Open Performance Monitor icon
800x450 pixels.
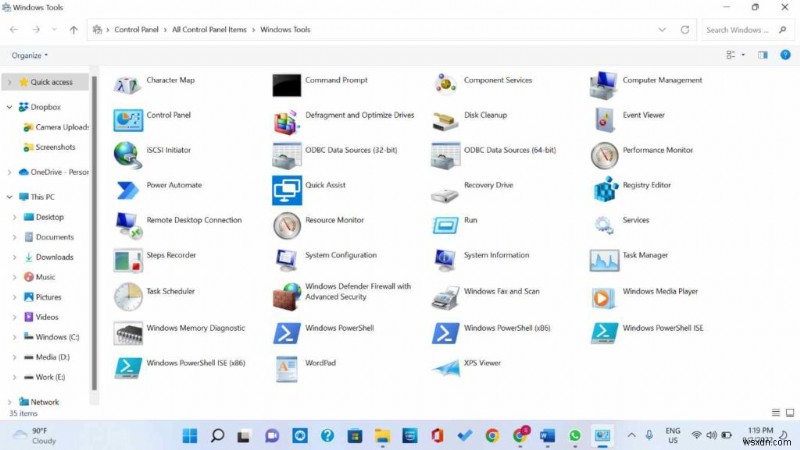pyautogui.click(x=604, y=155)
